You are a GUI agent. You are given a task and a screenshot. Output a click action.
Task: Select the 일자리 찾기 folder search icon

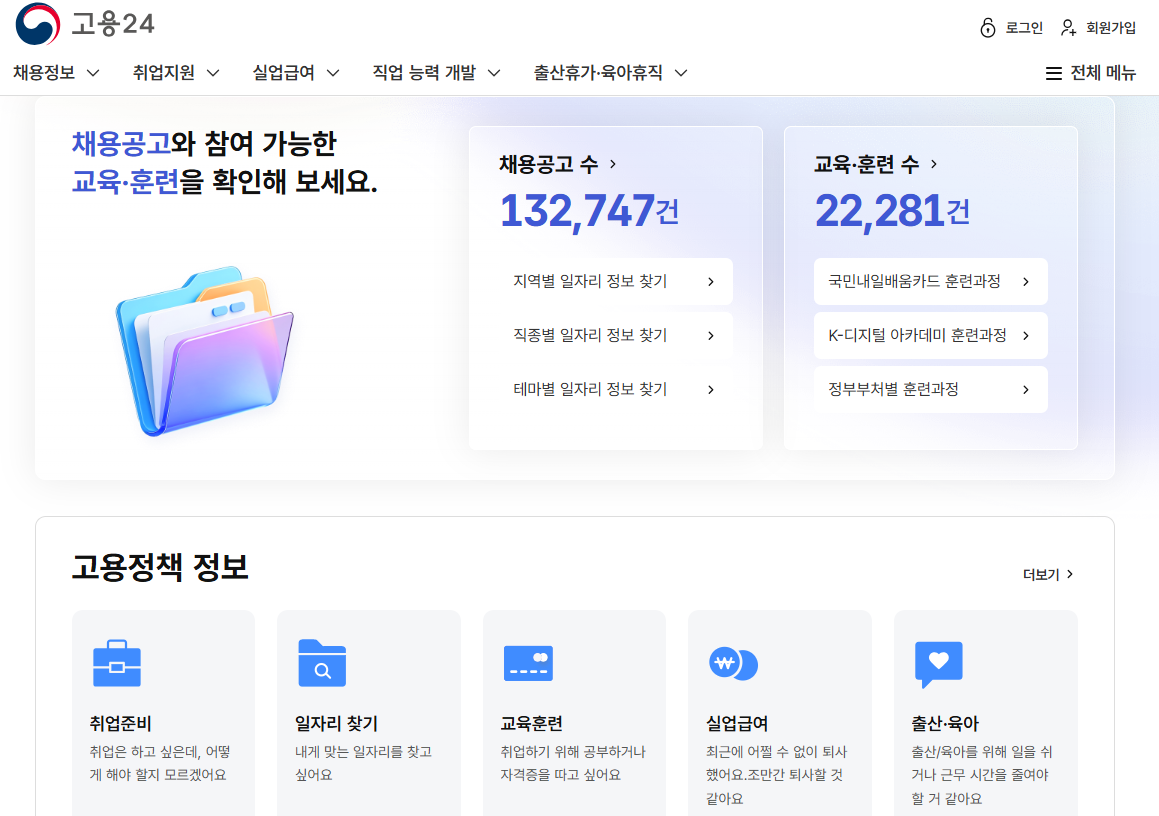point(323,663)
